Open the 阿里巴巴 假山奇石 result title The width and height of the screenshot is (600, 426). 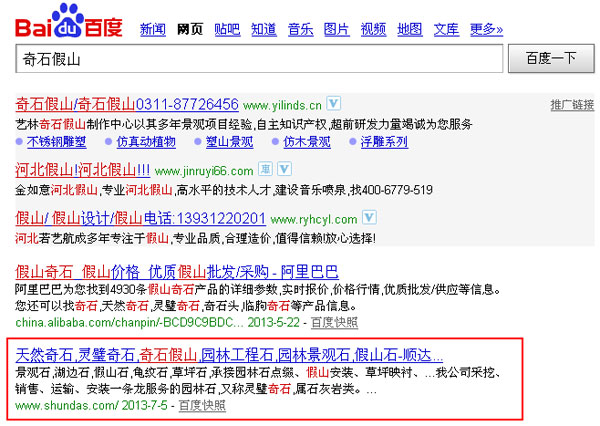tap(177, 272)
